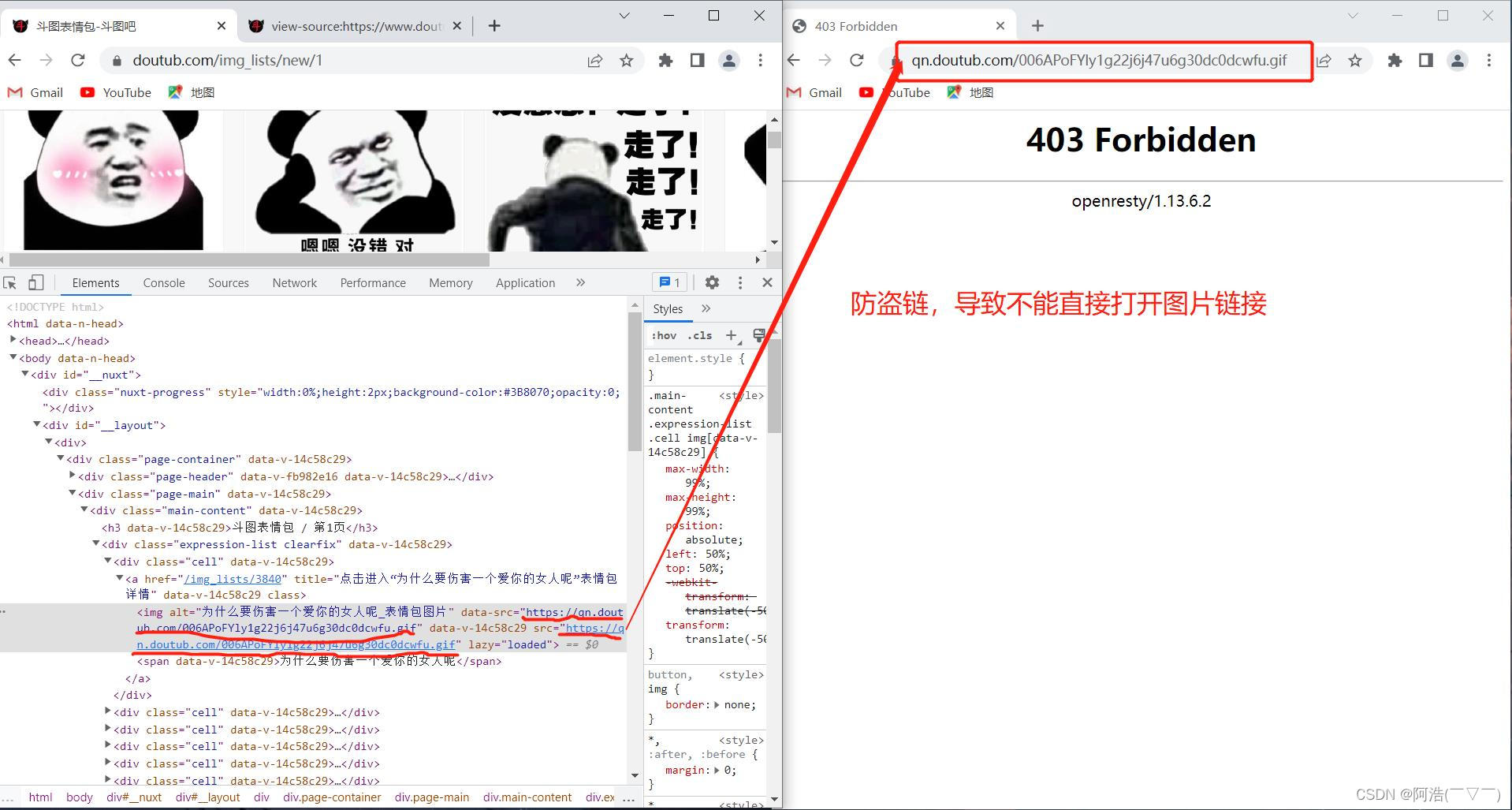1512x810 pixels.
Task: Reload the 403 Forbidden page
Action: coord(857,60)
